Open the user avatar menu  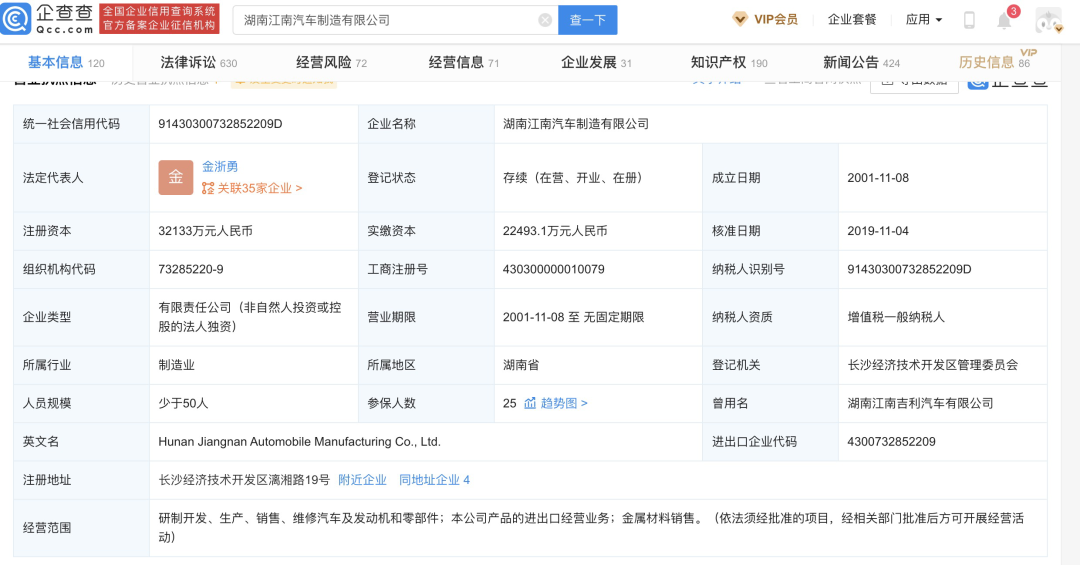(x=1047, y=20)
